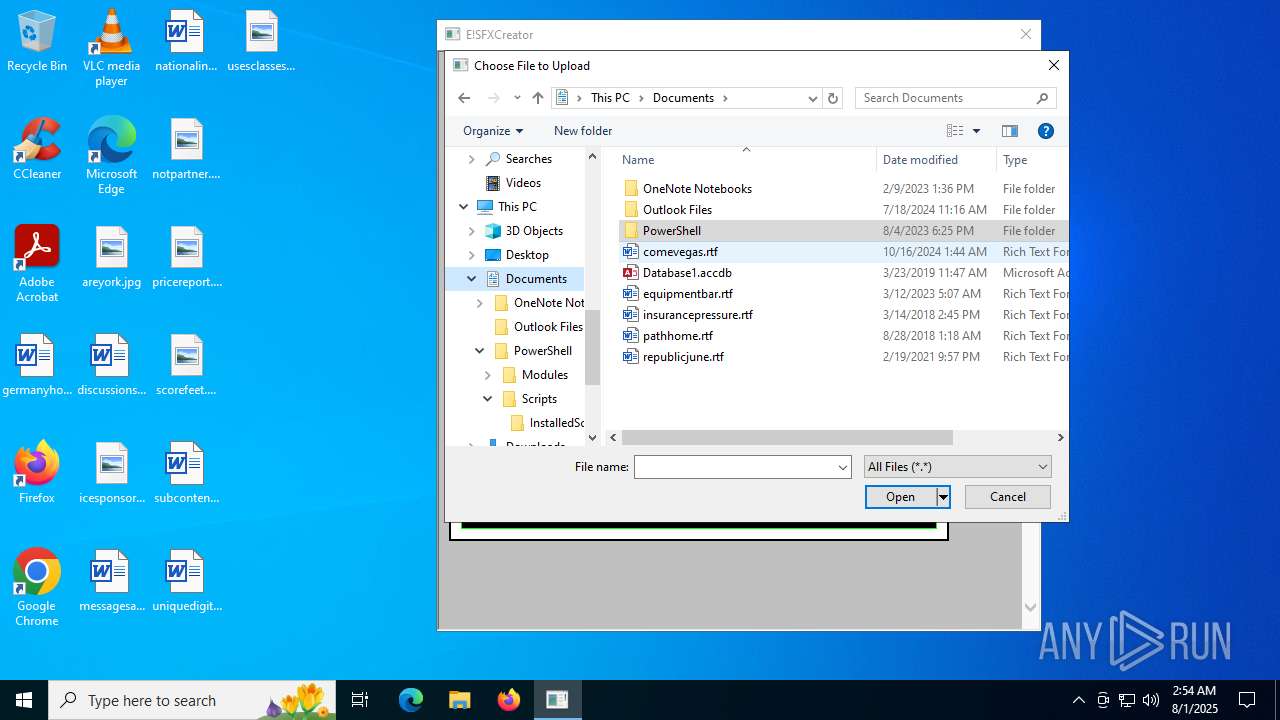The width and height of the screenshot is (1280, 720).
Task: Click This PC in address bar
Action: [x=610, y=98]
